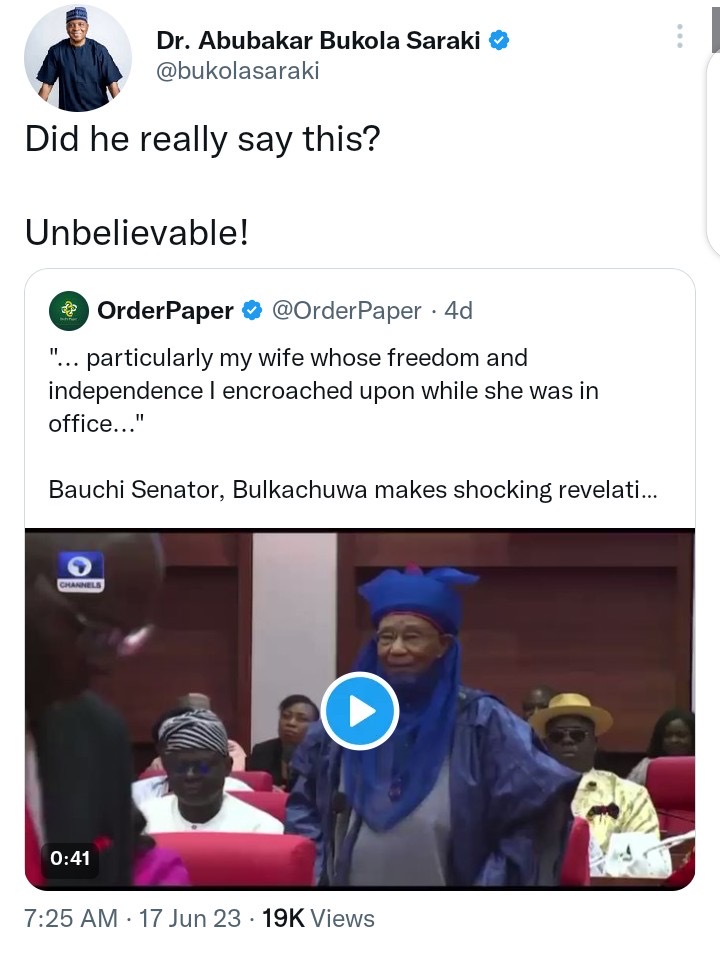Screen dimensions: 720x955
Task: Open the OrderPaper account name
Action: coord(165,311)
